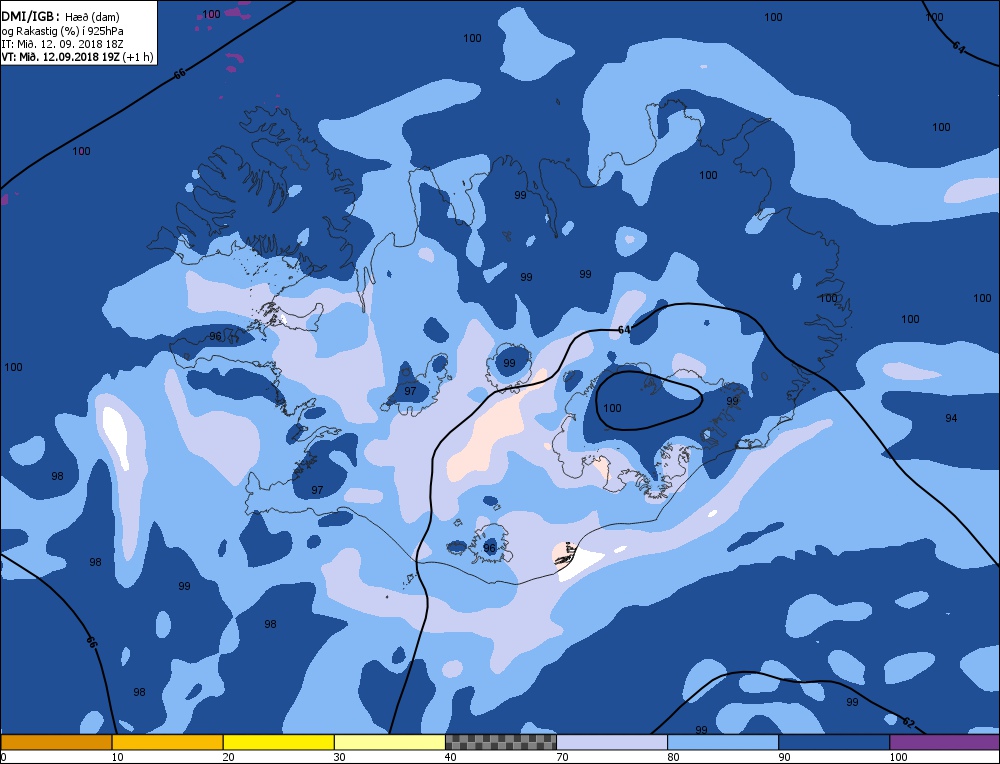The image size is (1000, 764).
Task: Click the 'DMI/IGB: Hæð (dam)' title line
Action: point(61,17)
